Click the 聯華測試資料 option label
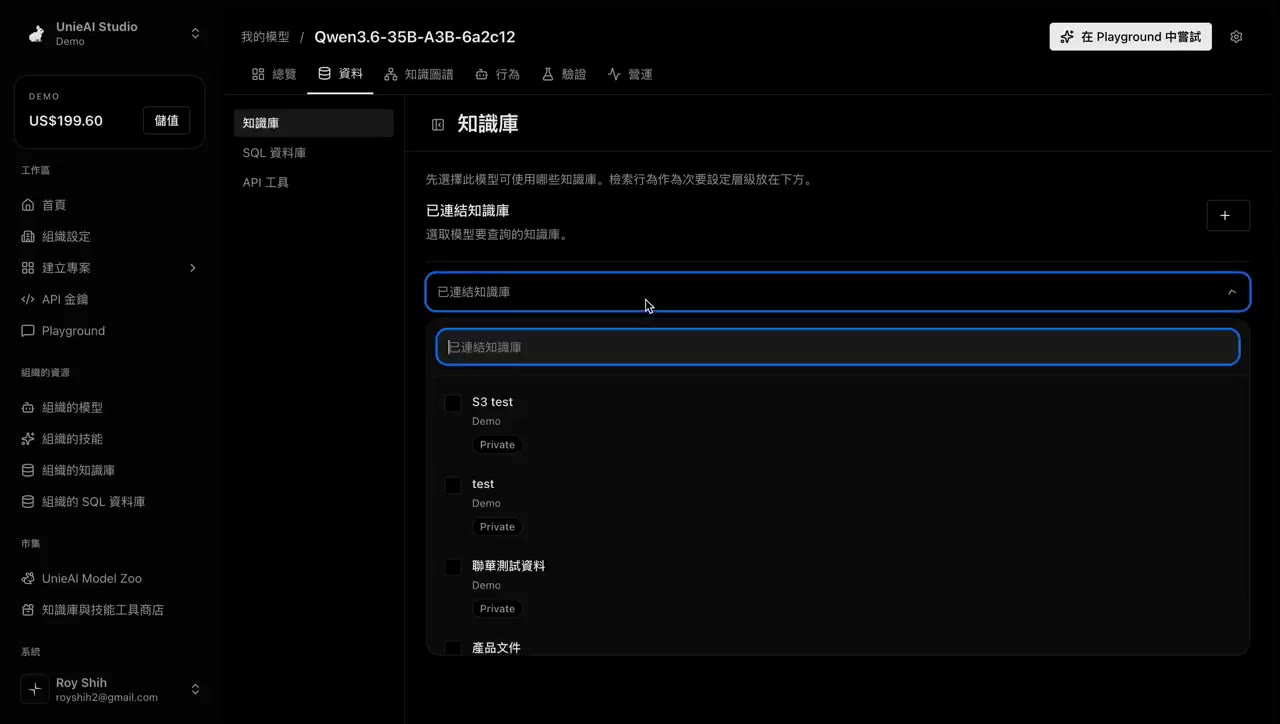 [x=508, y=566]
